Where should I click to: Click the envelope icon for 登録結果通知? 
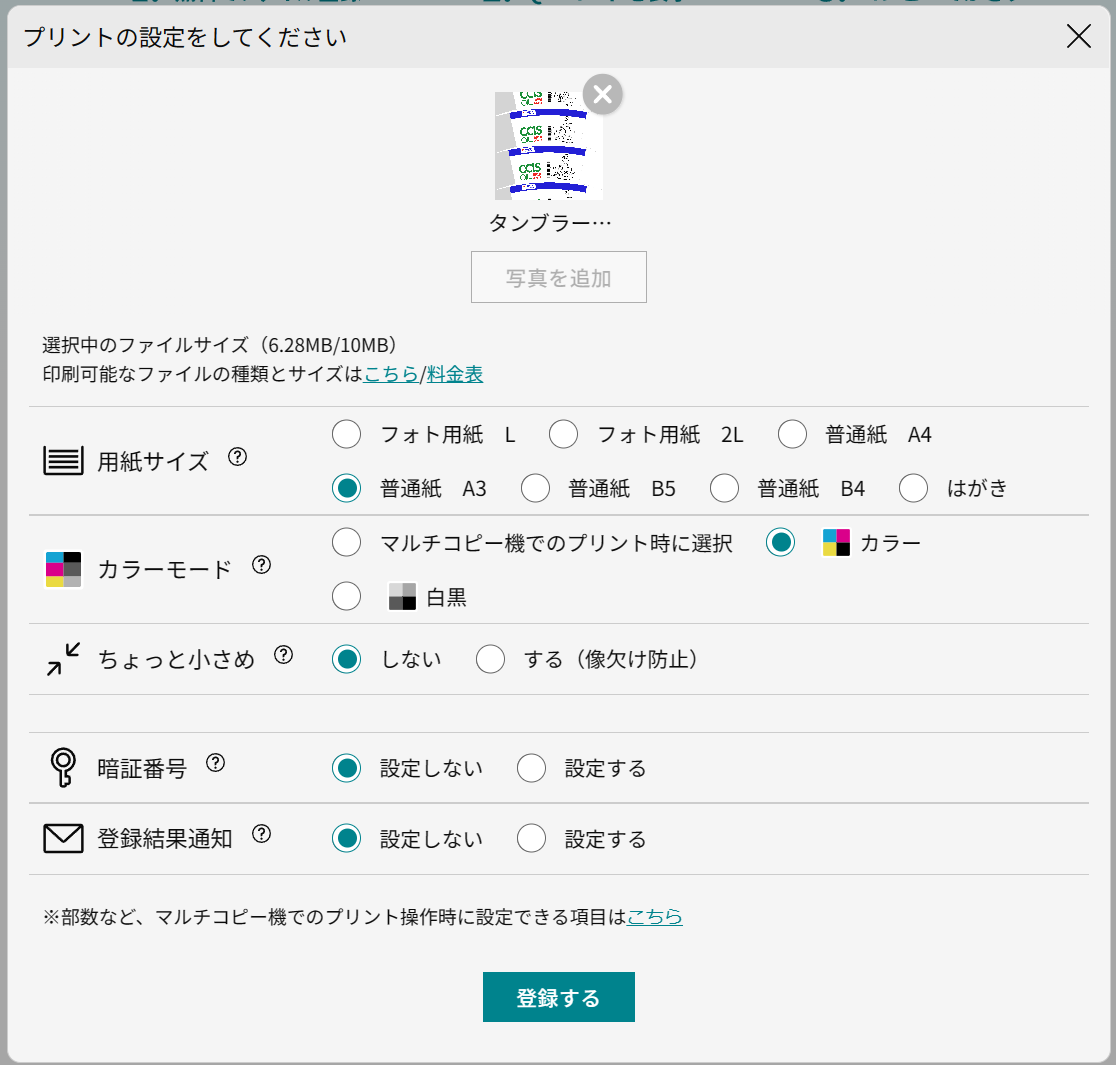point(62,838)
